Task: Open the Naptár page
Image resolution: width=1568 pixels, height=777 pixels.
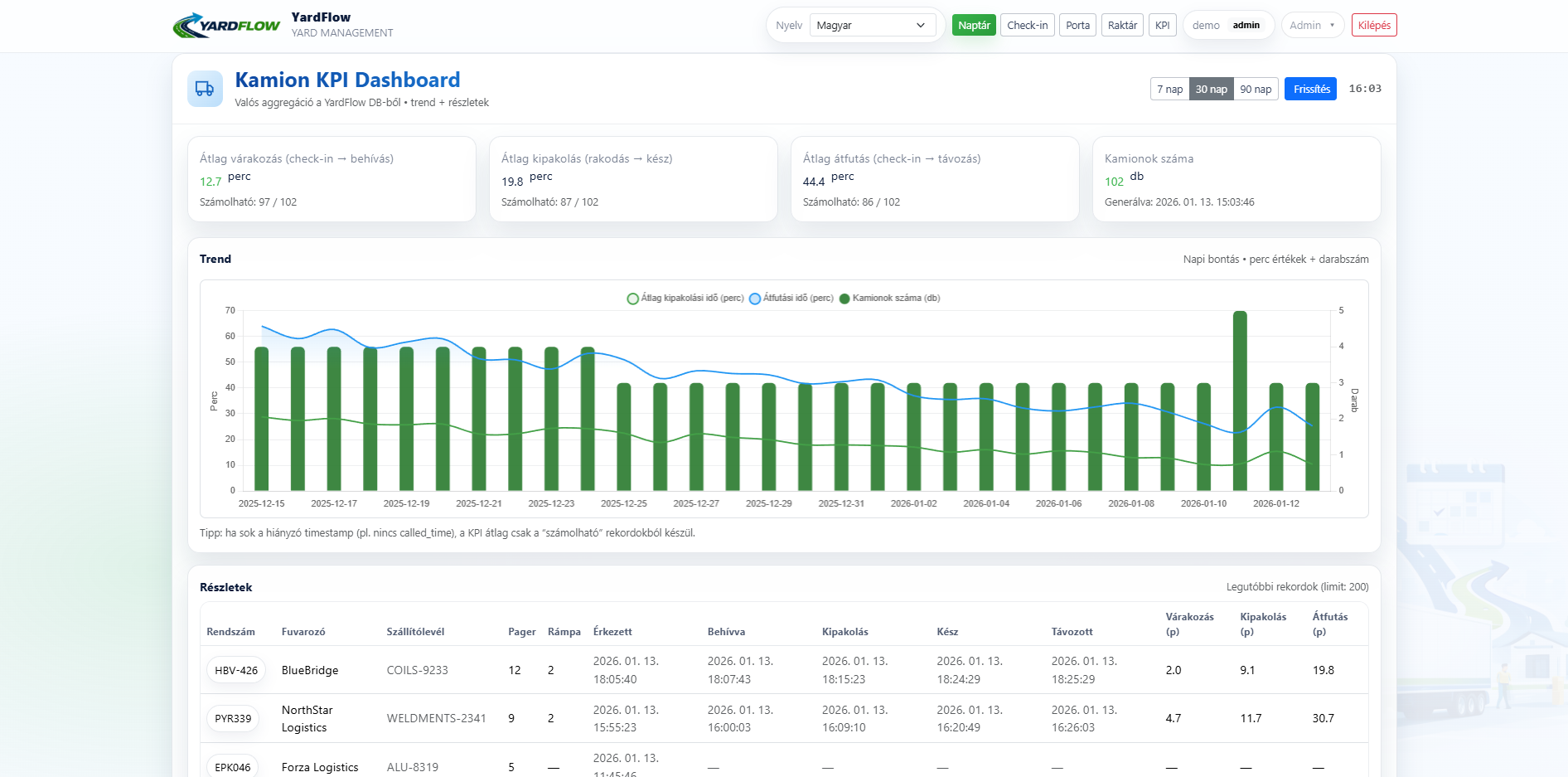Action: (x=974, y=26)
